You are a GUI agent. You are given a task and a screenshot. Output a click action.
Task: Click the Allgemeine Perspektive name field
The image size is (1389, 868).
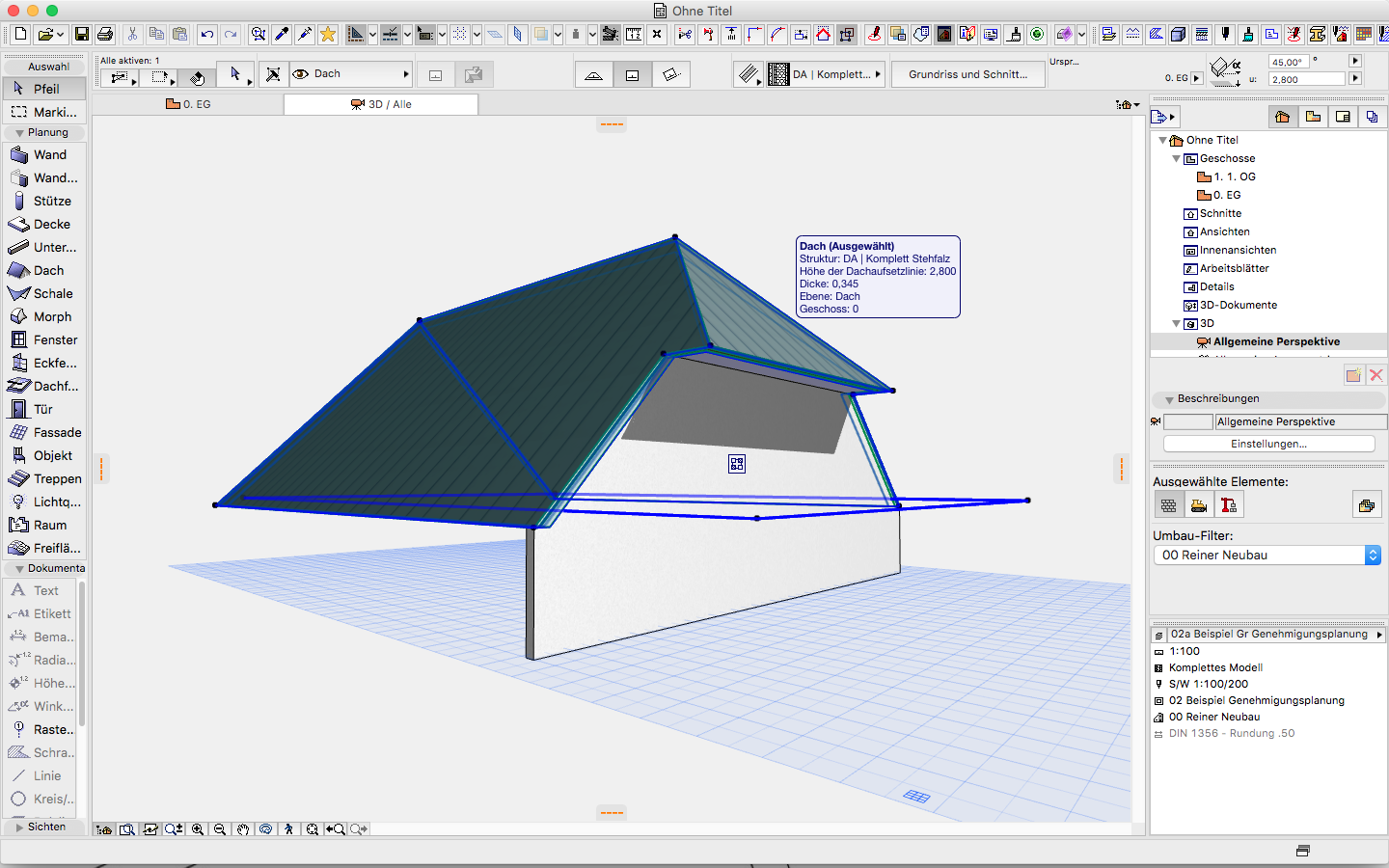tap(1300, 421)
